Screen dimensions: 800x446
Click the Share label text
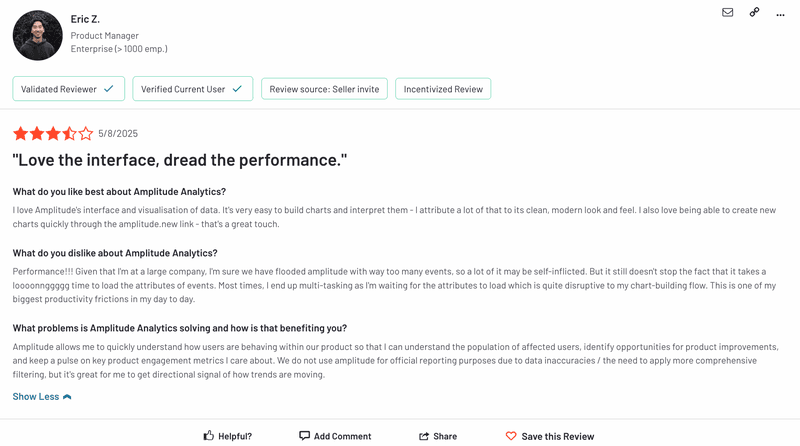[445, 436]
